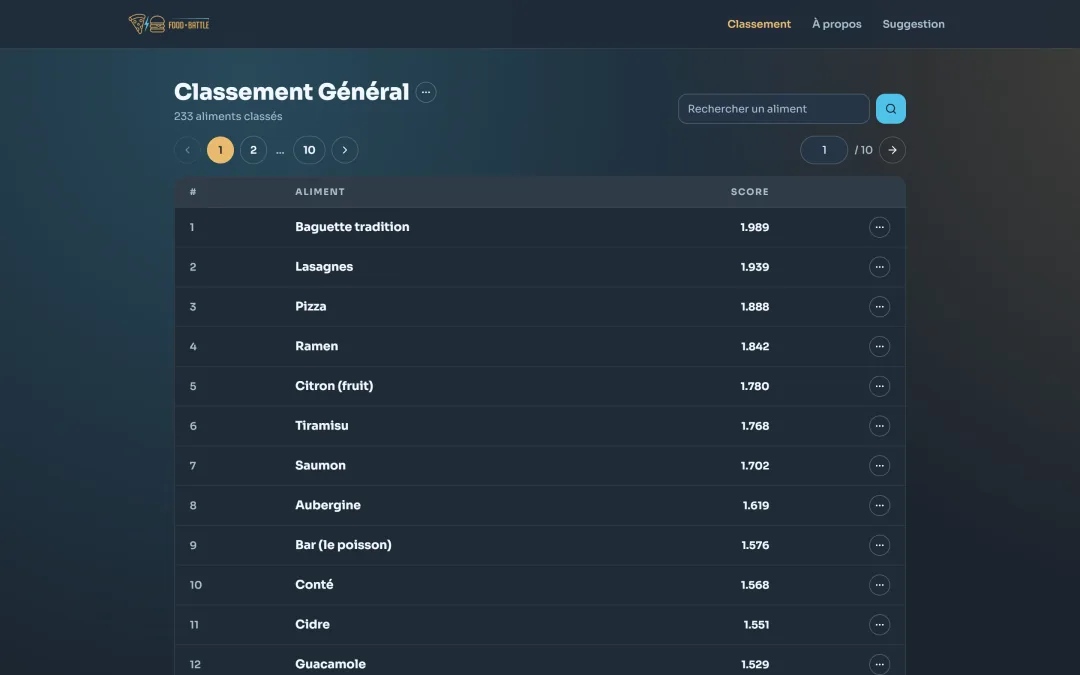Click the blue search magnifier button
Screen dimensions: 1080x675
[x=891, y=109]
